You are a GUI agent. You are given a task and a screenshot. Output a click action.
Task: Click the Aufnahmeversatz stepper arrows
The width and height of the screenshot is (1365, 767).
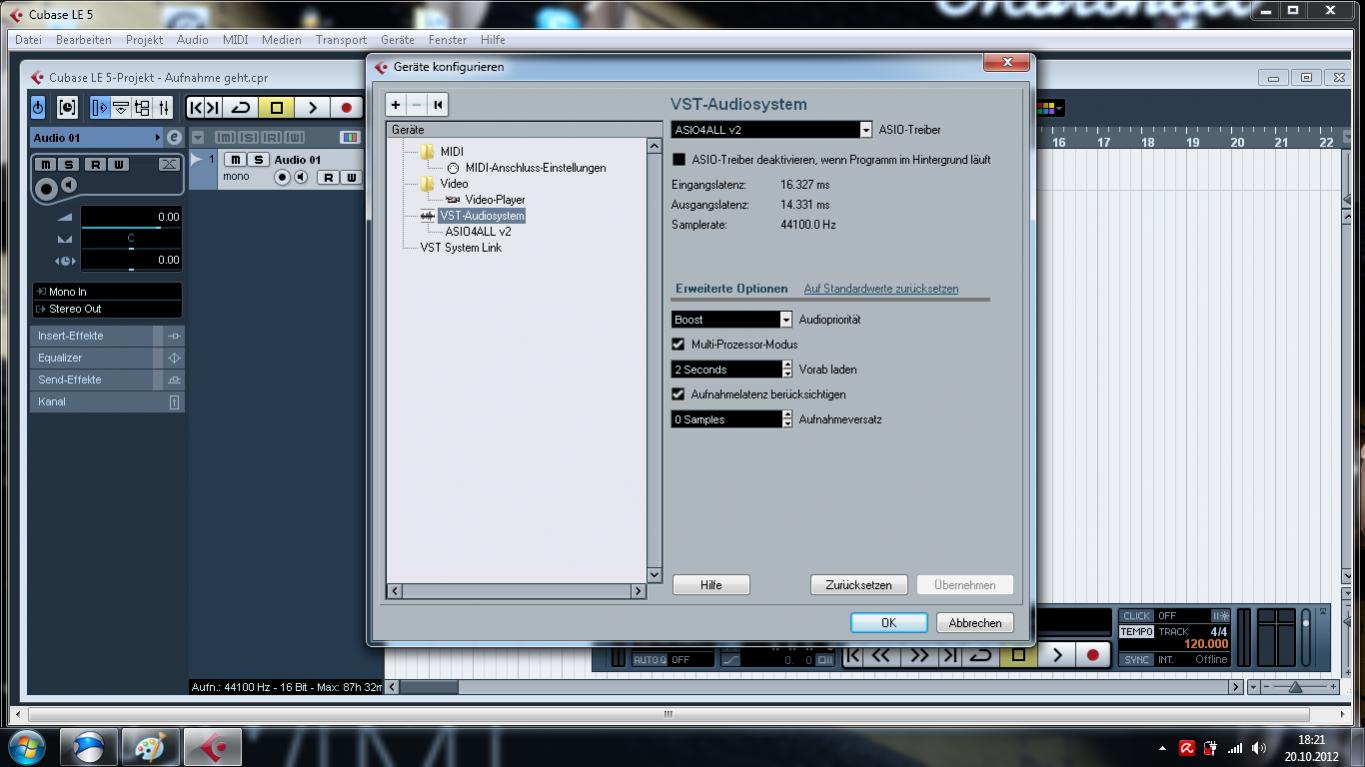click(787, 419)
